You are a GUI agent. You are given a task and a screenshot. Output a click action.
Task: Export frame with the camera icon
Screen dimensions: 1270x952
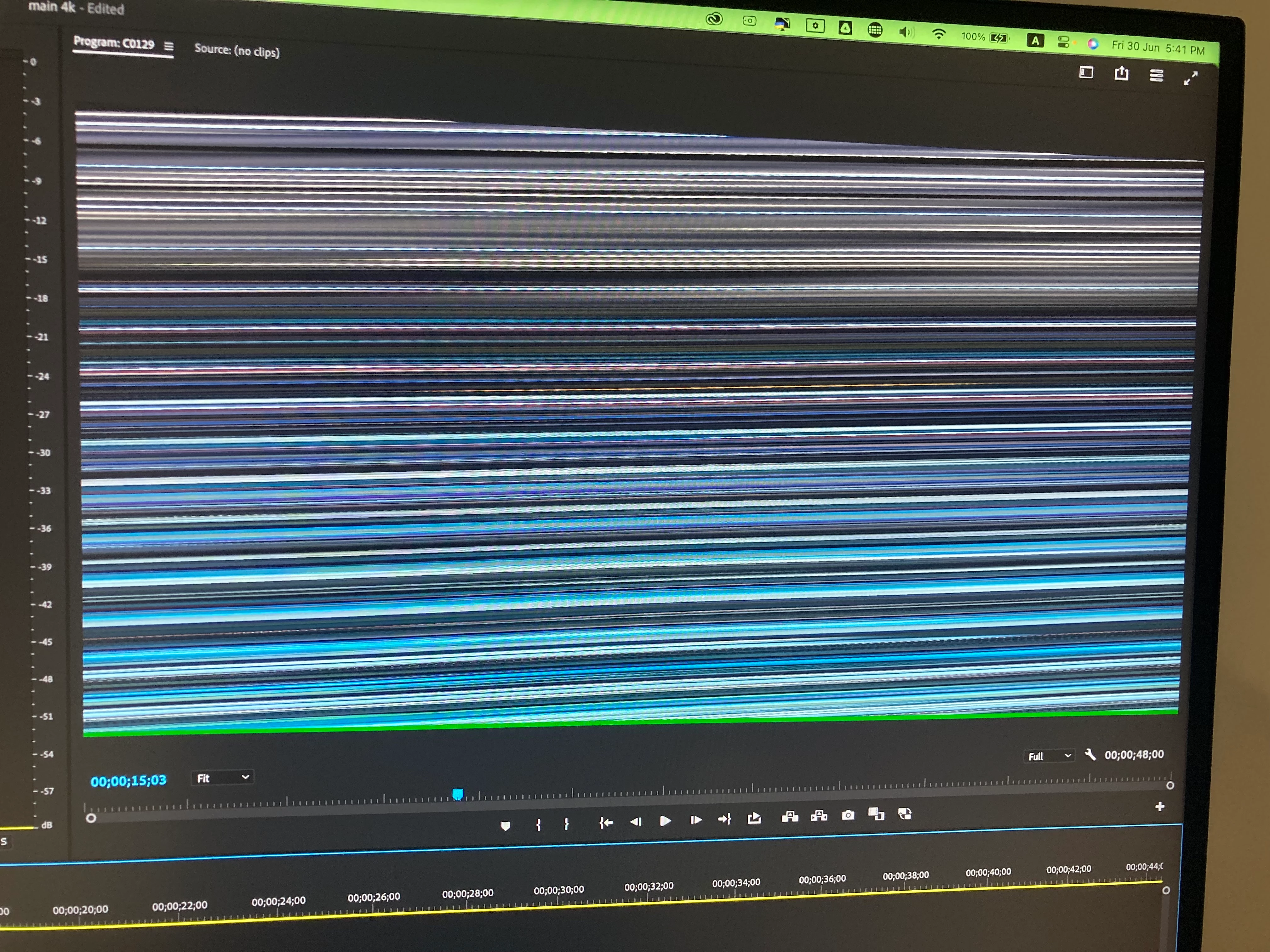(848, 815)
